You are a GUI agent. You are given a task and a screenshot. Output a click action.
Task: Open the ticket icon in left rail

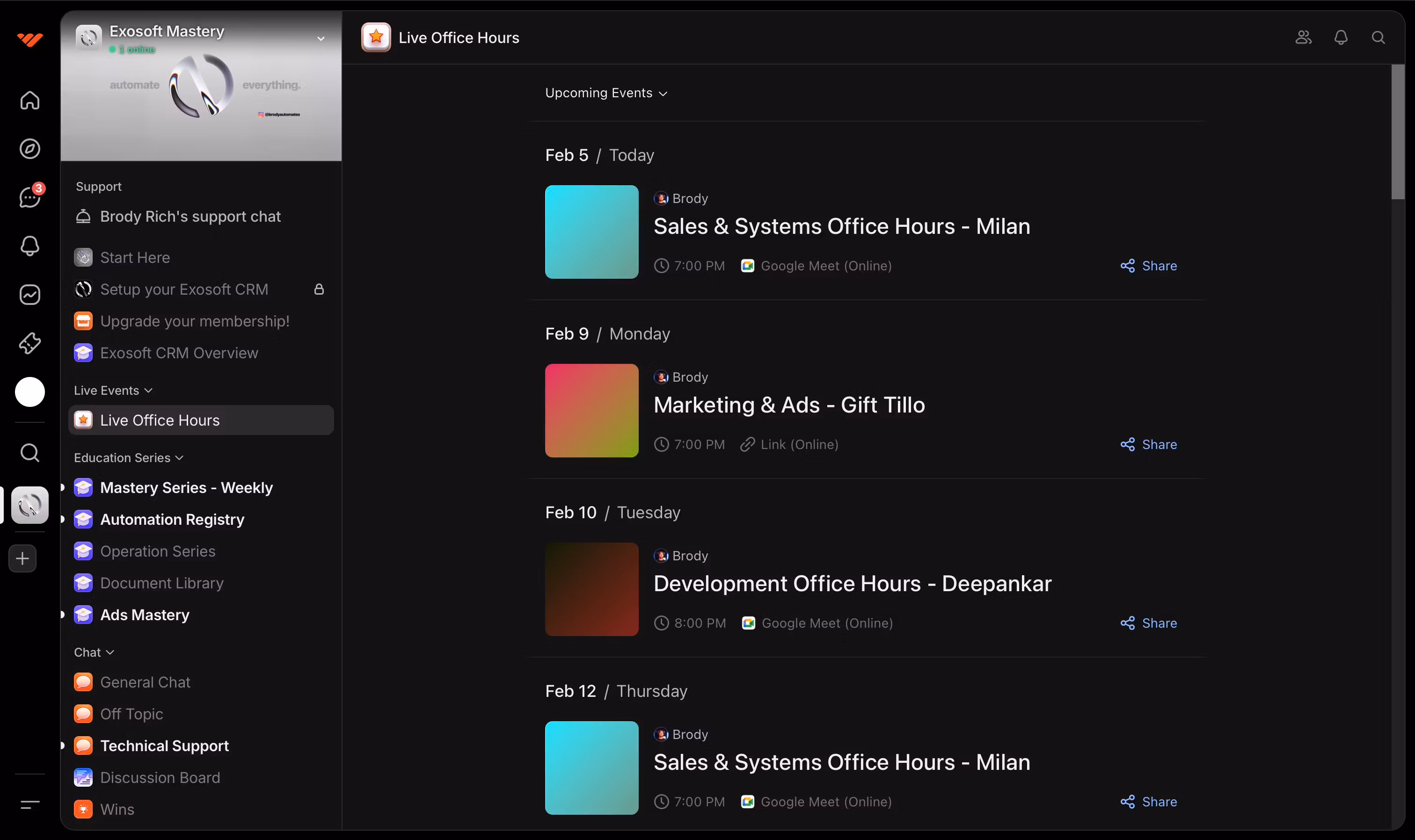[x=29, y=343]
